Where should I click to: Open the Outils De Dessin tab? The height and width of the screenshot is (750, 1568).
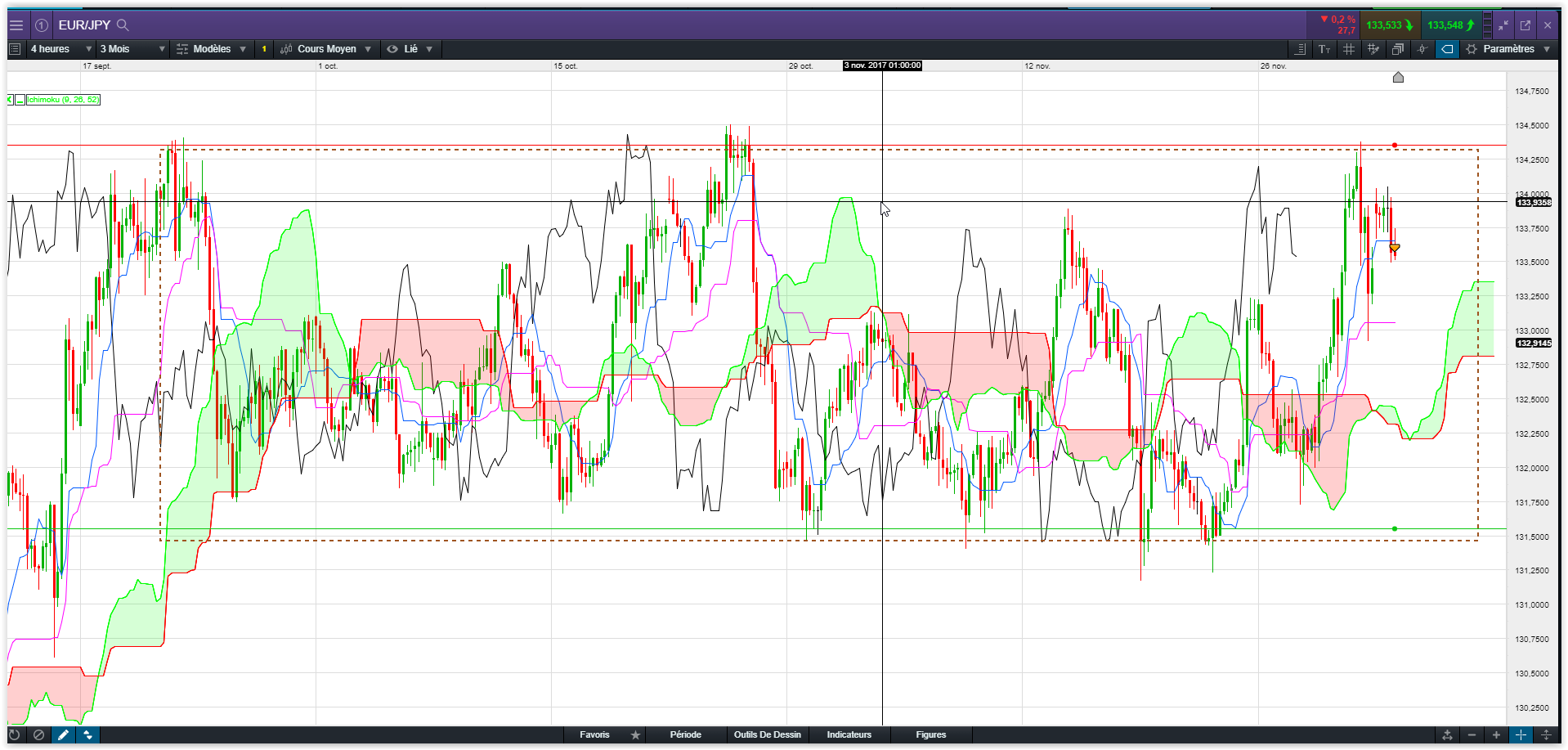click(x=767, y=734)
